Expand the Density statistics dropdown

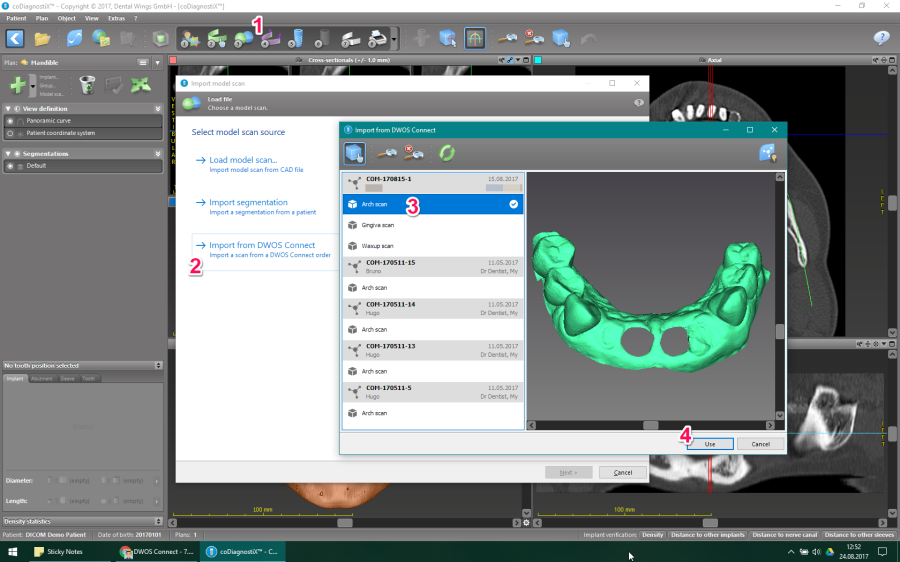click(157, 521)
